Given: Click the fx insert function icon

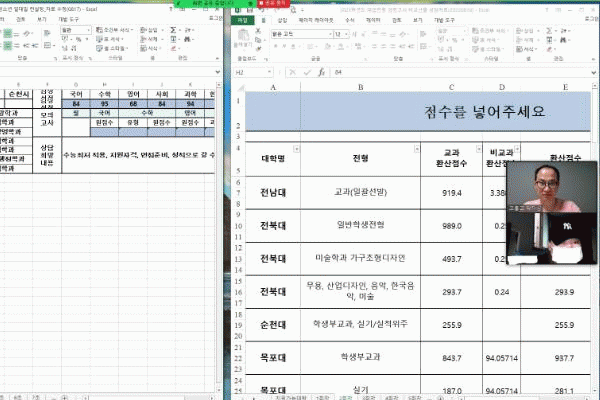Looking at the screenshot, I should [x=321, y=73].
